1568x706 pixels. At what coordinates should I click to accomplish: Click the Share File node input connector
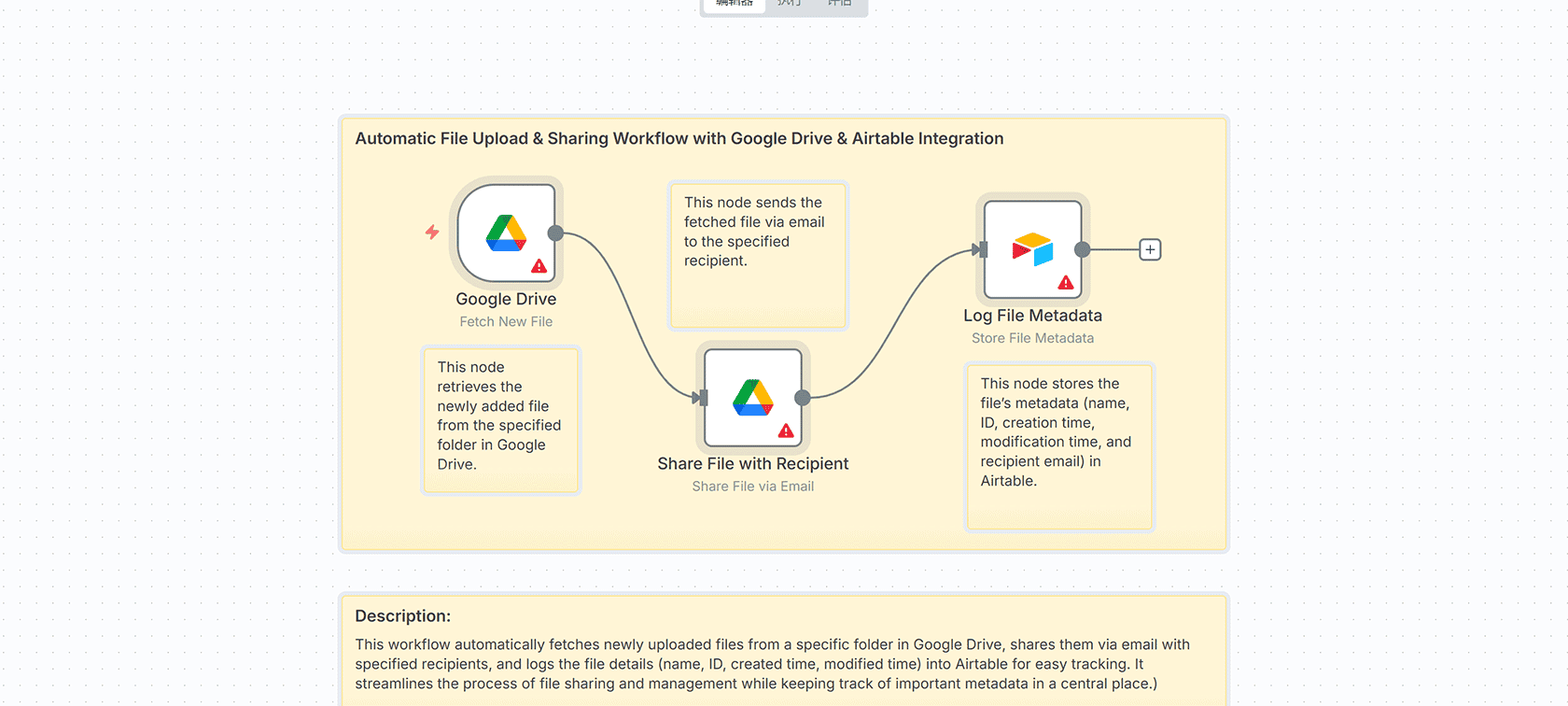tap(701, 398)
